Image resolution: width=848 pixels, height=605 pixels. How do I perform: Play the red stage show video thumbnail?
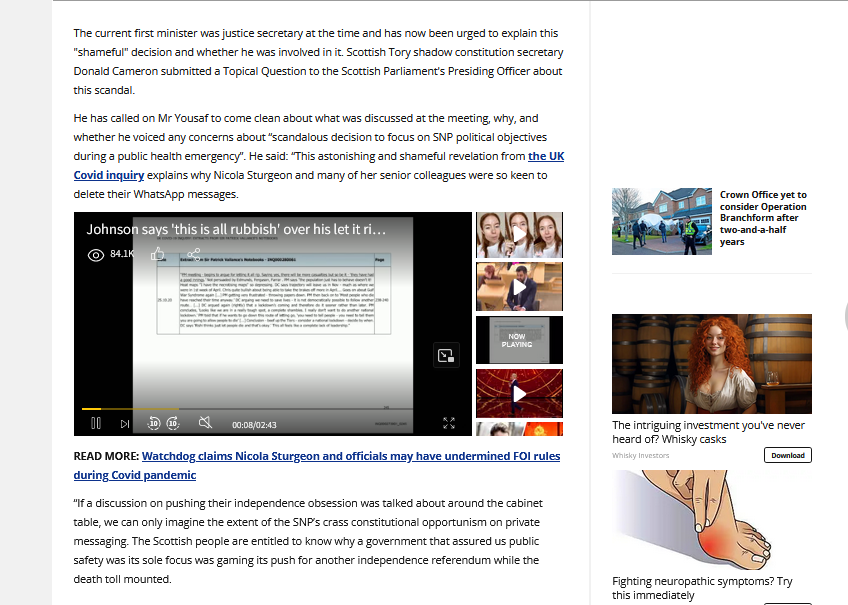(x=519, y=394)
